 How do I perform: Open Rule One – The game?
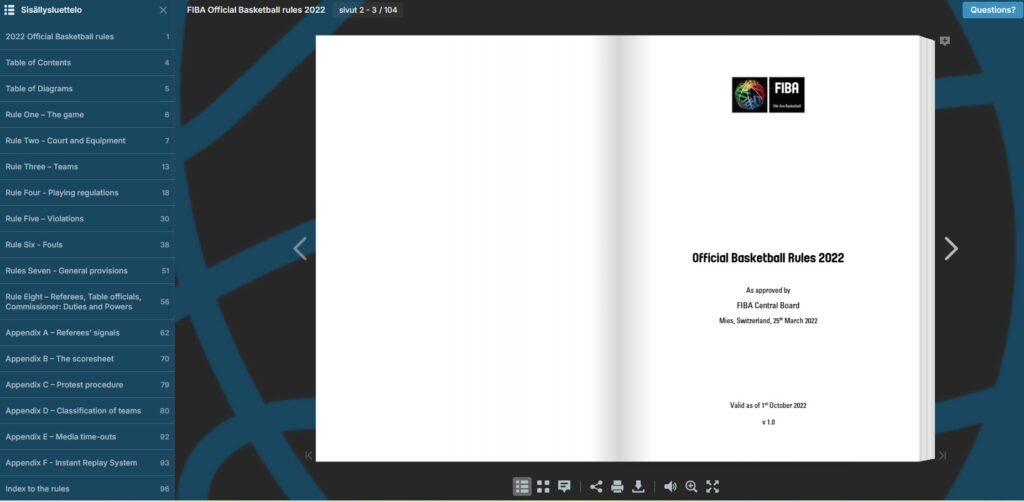(87, 115)
